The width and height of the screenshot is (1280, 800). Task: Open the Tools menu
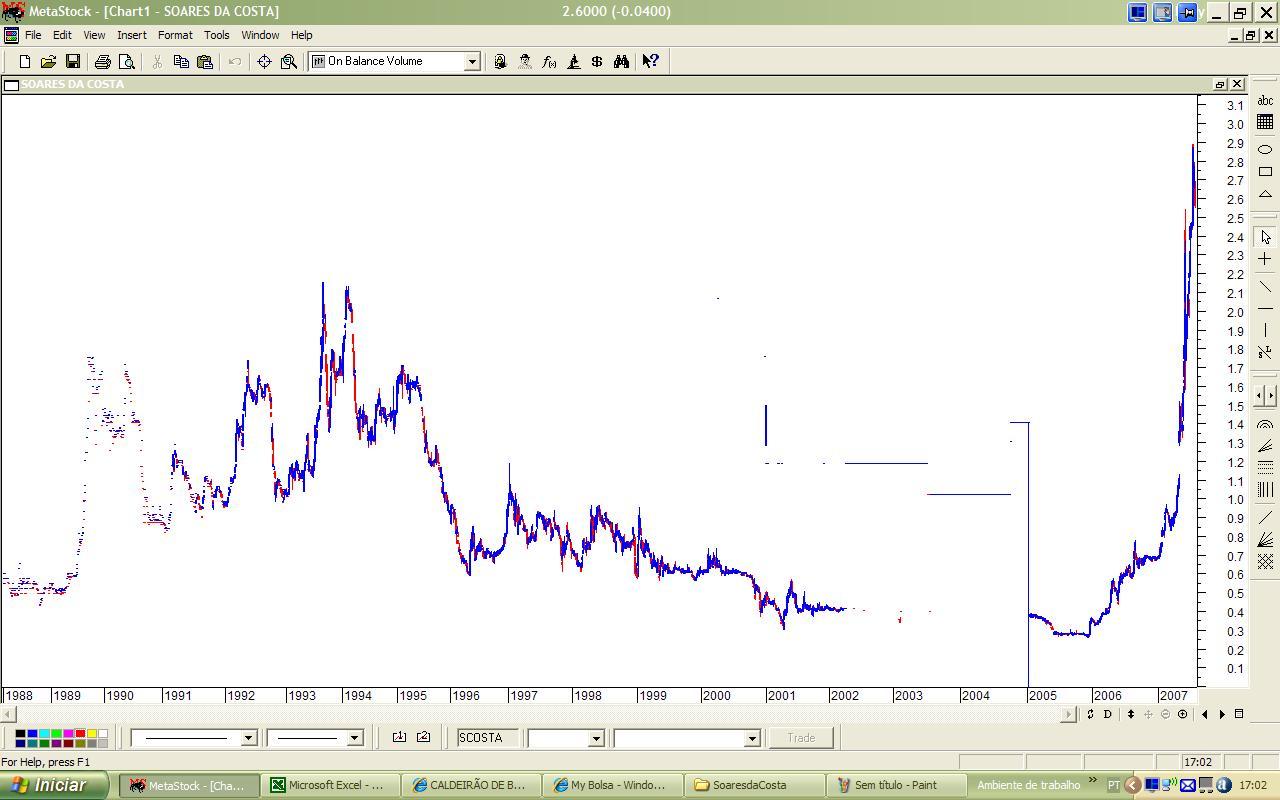217,35
